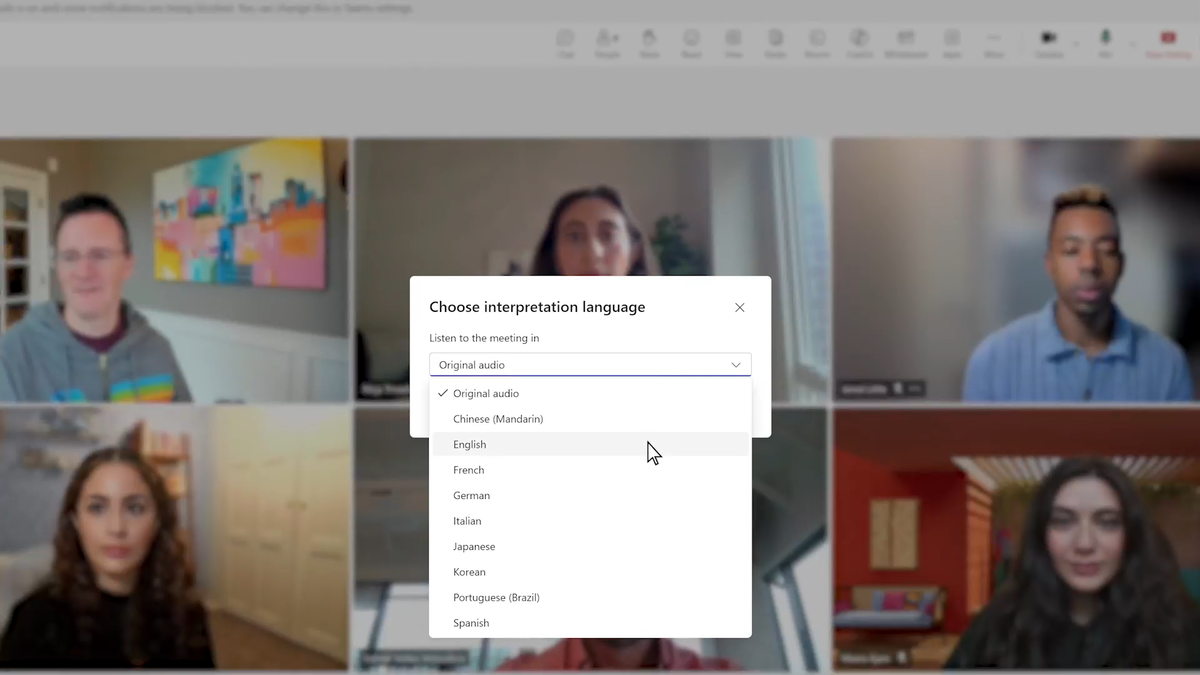The width and height of the screenshot is (1200, 675).
Task: Select English as interpretation language
Action: 470,444
